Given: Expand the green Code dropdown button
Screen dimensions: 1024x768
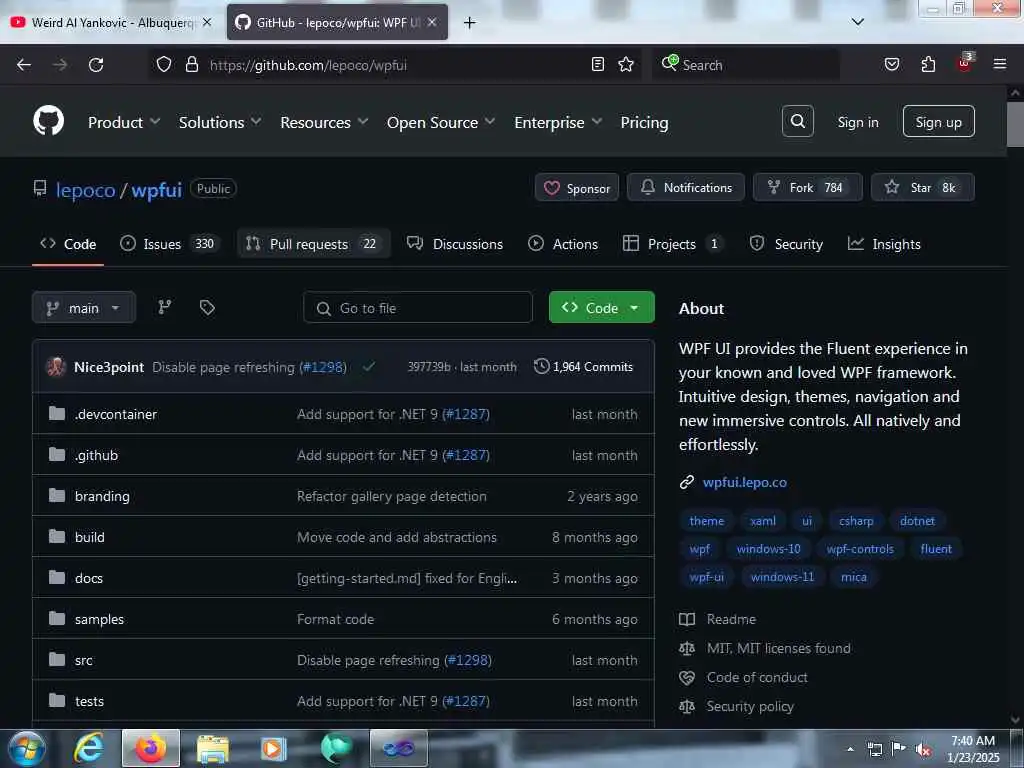Looking at the screenshot, I should (x=601, y=307).
